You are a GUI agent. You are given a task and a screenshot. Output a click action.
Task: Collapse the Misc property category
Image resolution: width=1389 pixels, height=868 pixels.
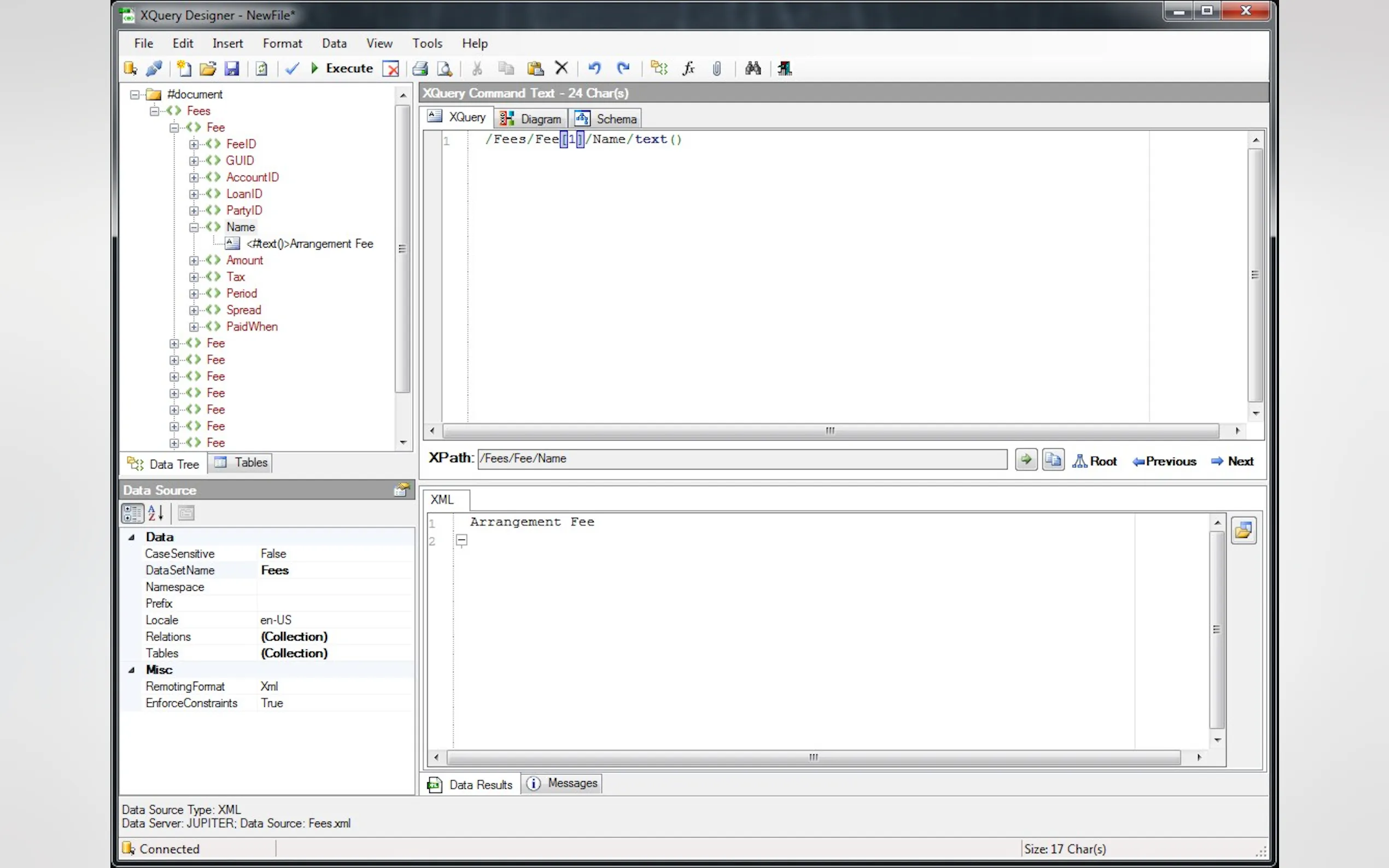pos(131,670)
